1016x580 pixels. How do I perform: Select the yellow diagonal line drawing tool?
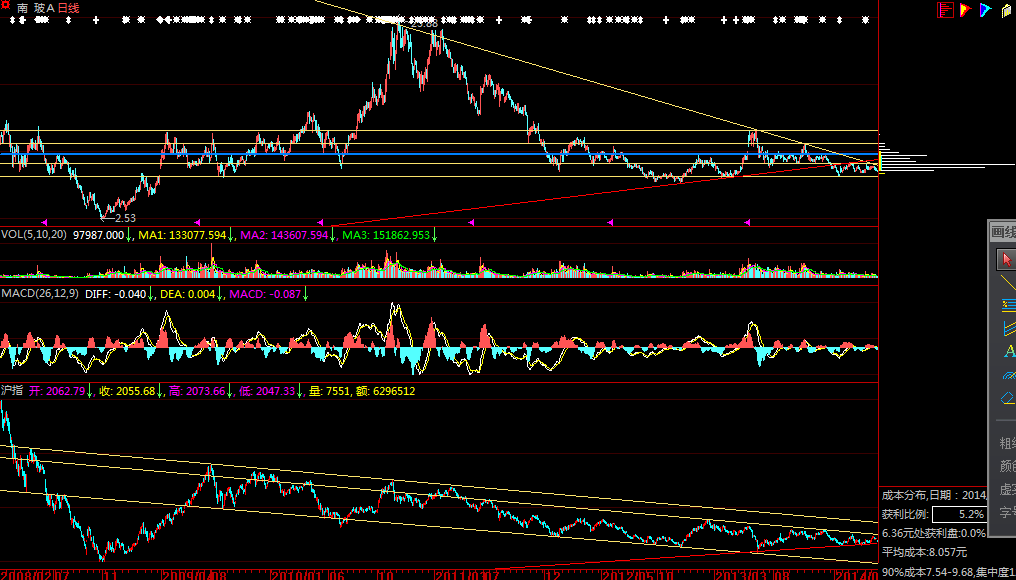point(1007,283)
